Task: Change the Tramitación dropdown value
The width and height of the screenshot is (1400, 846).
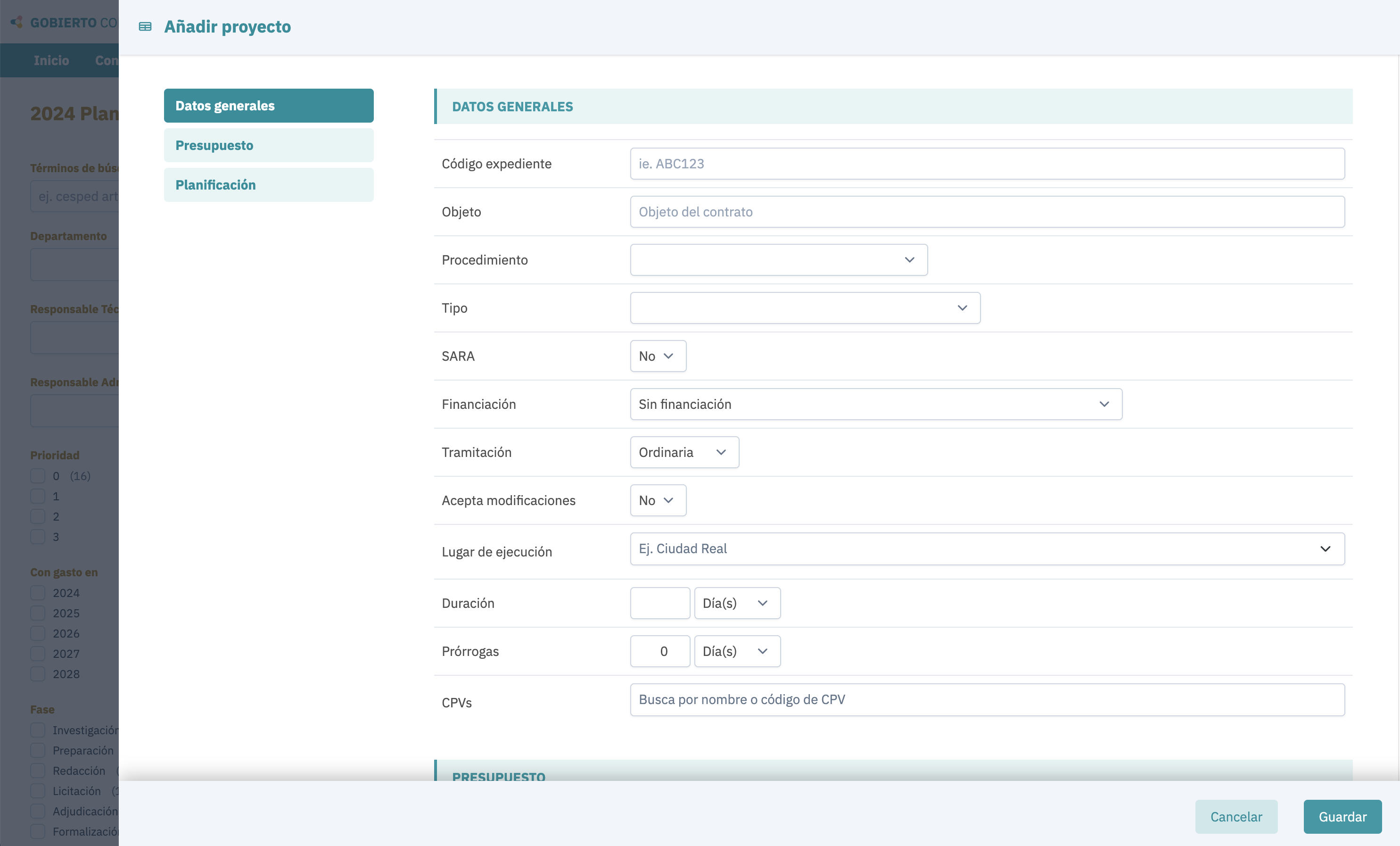Action: pos(684,453)
